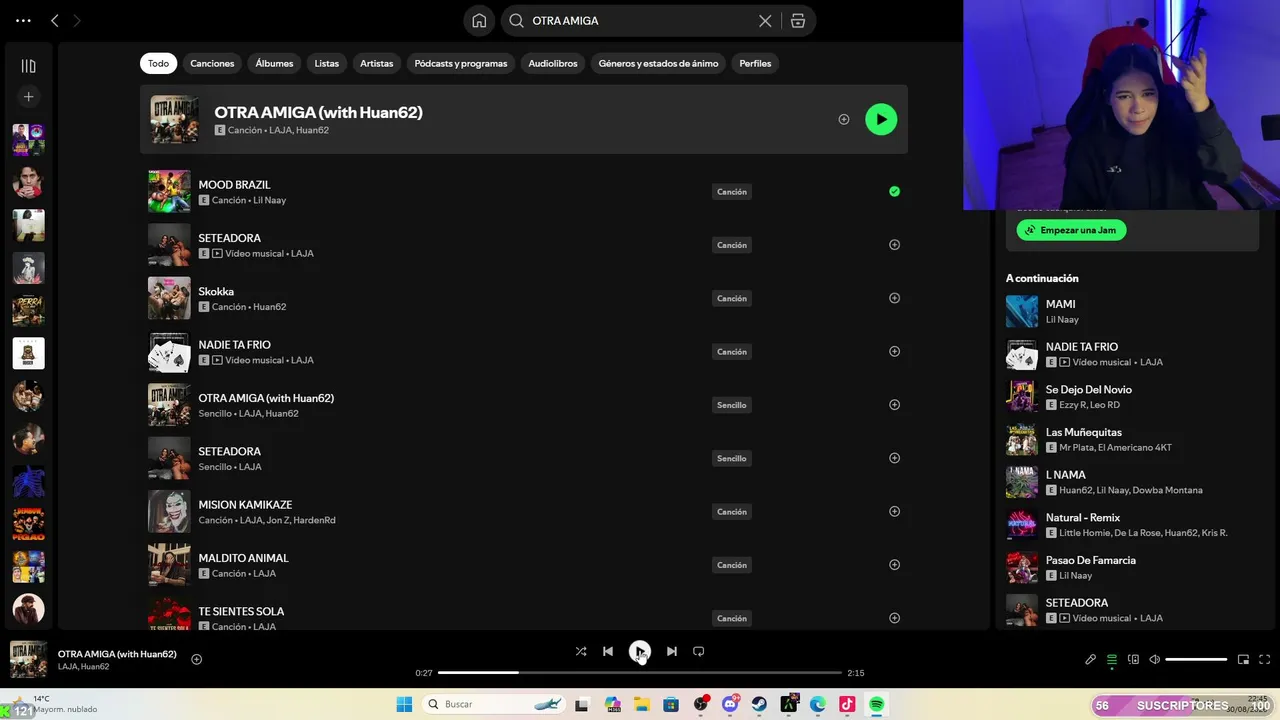Click Empezar una Jam button
This screenshot has width=1280, height=720.
pos(1071,230)
